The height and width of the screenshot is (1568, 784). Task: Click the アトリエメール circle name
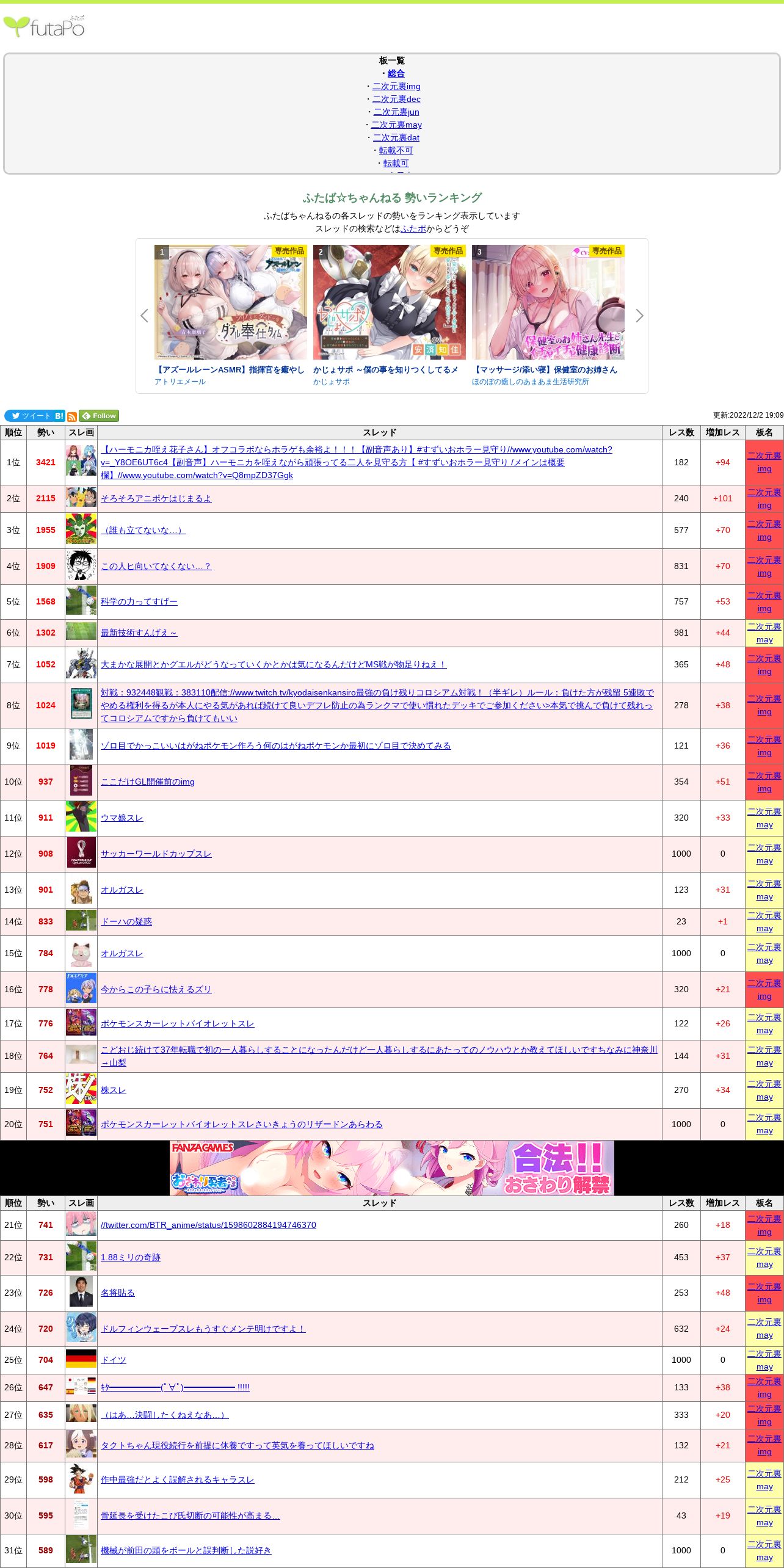coord(180,382)
